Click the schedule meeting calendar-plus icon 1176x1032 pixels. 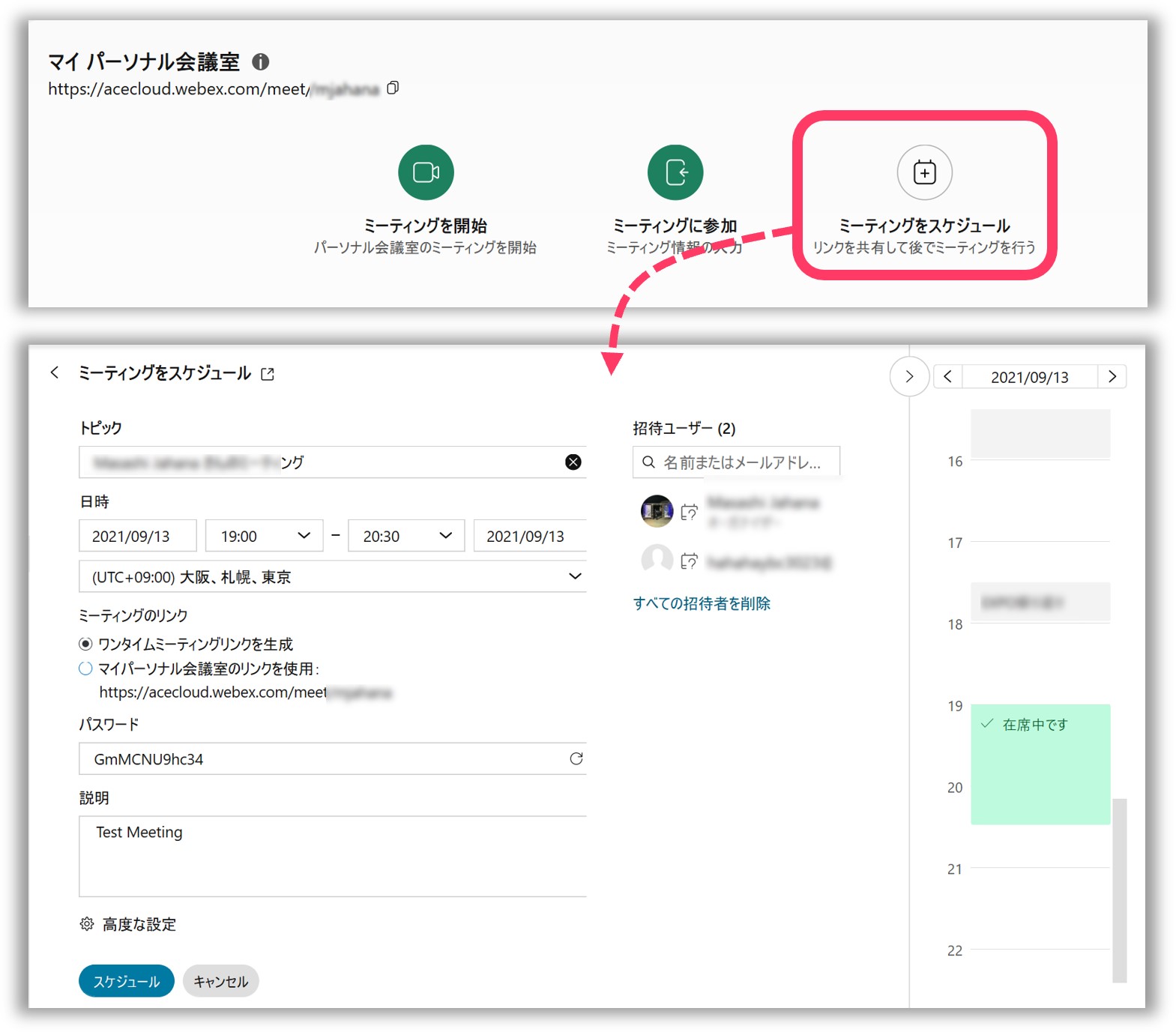pyautogui.click(x=925, y=172)
